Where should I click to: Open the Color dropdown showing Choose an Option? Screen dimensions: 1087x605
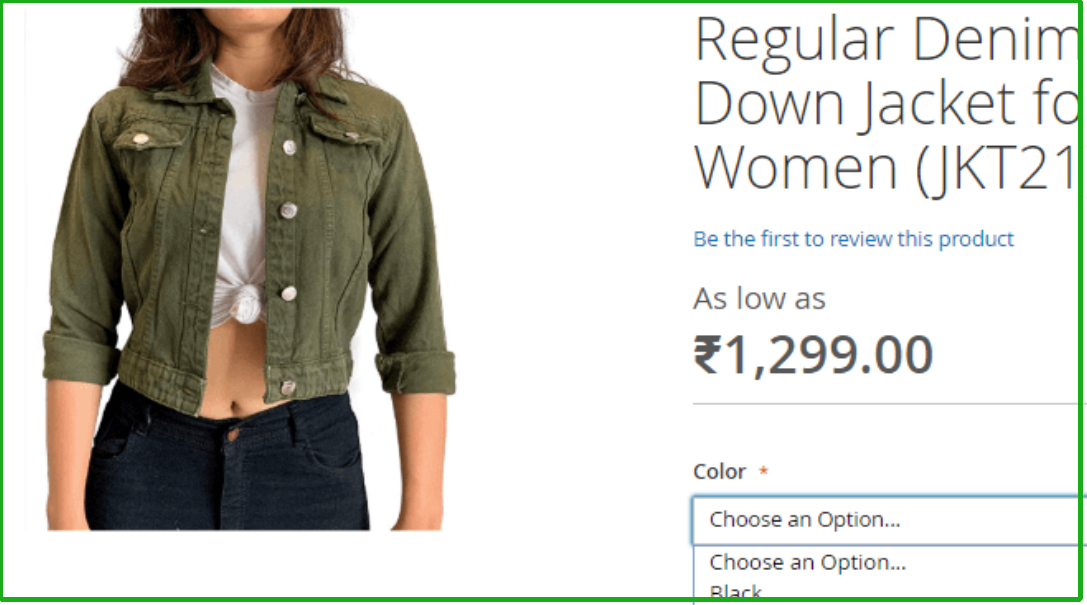click(x=886, y=520)
